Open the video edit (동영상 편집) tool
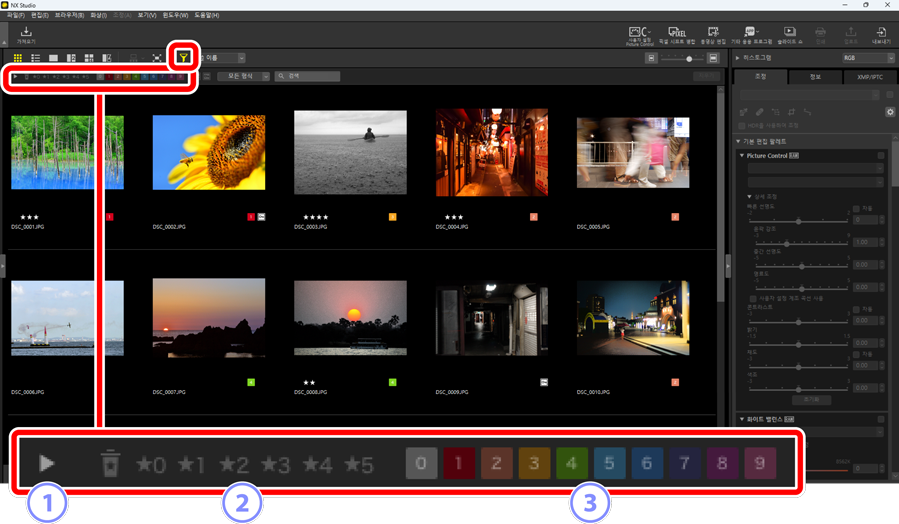The width and height of the screenshot is (899, 524). [712, 36]
